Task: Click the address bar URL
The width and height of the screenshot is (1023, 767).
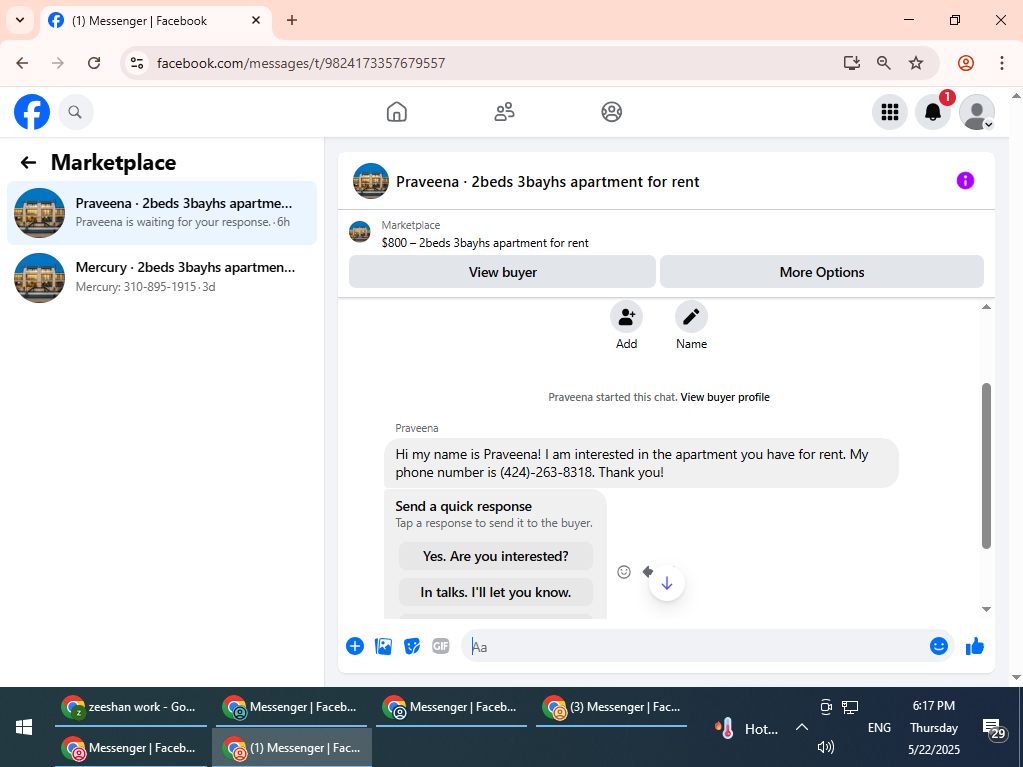Action: (x=301, y=63)
